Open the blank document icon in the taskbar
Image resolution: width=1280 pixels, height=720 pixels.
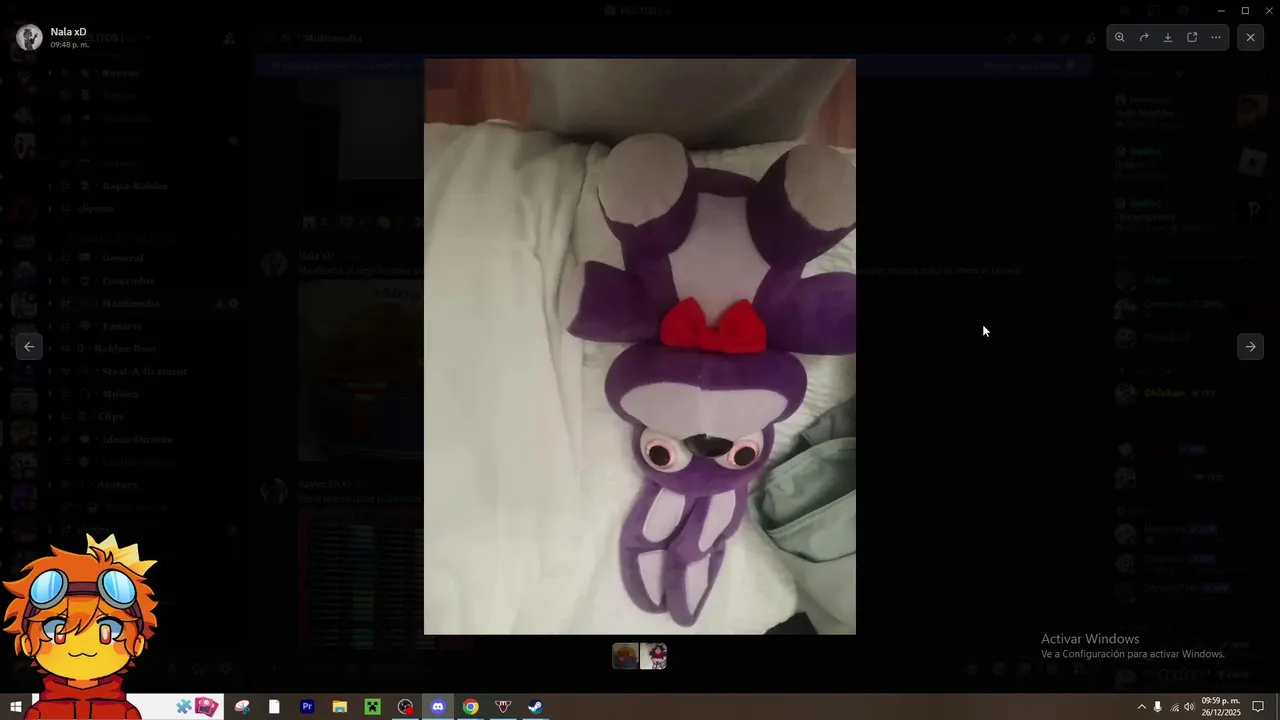pyautogui.click(x=274, y=707)
